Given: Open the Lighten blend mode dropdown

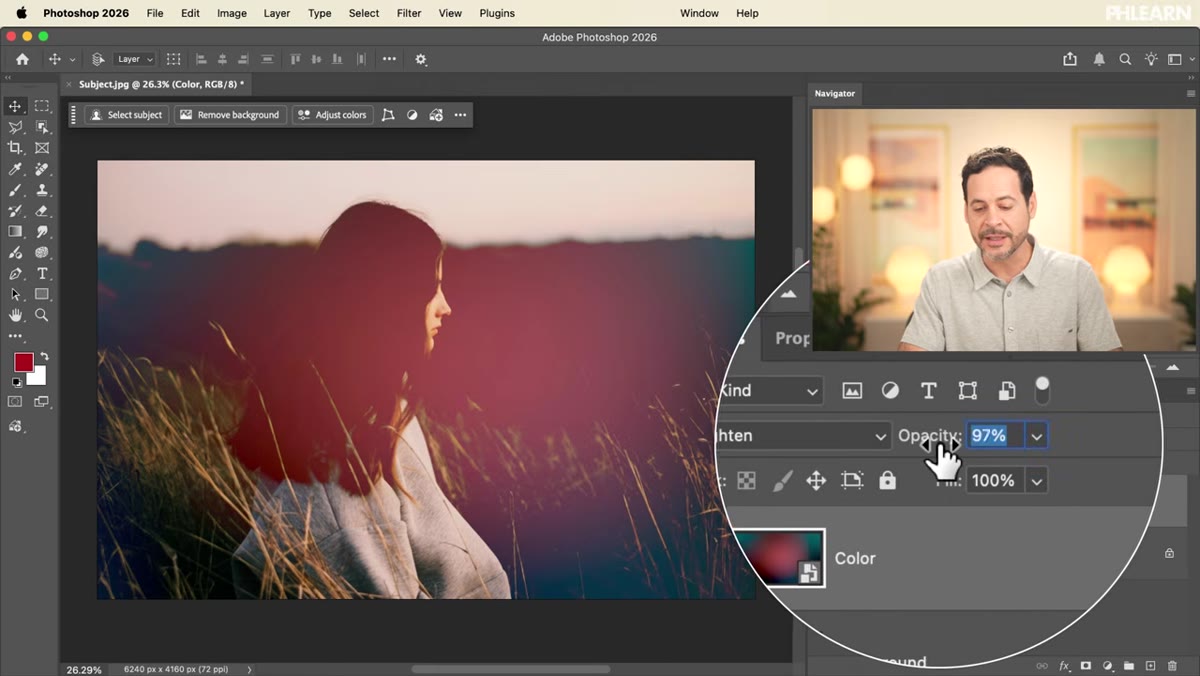Looking at the screenshot, I should [803, 436].
